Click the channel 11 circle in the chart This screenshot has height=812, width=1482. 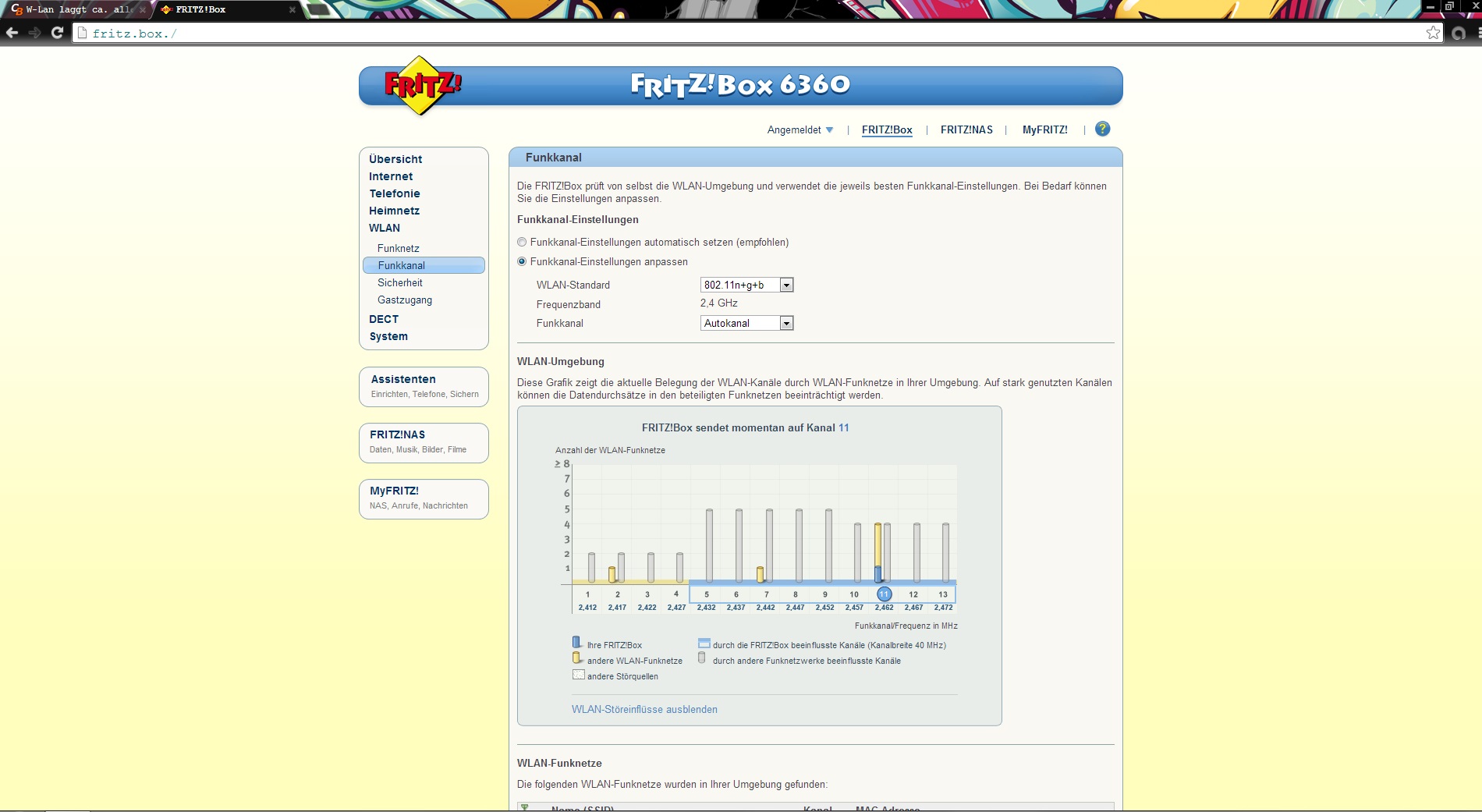point(884,594)
